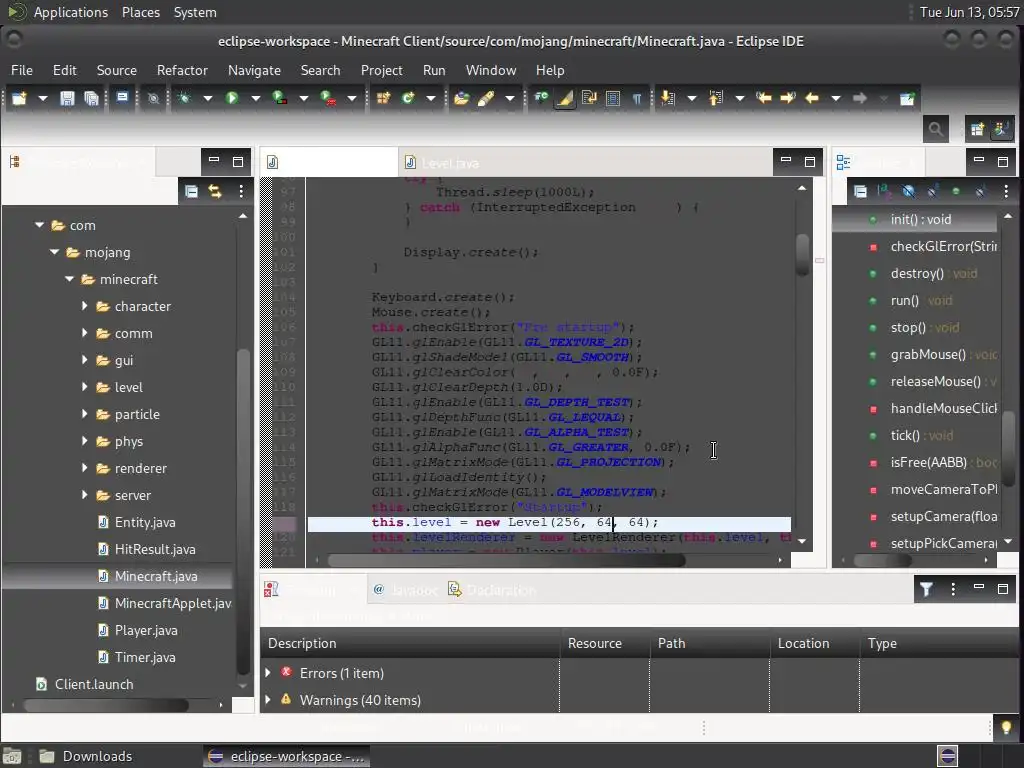Switch to the Declaration tab
The height and width of the screenshot is (768, 1024).
coord(492,590)
